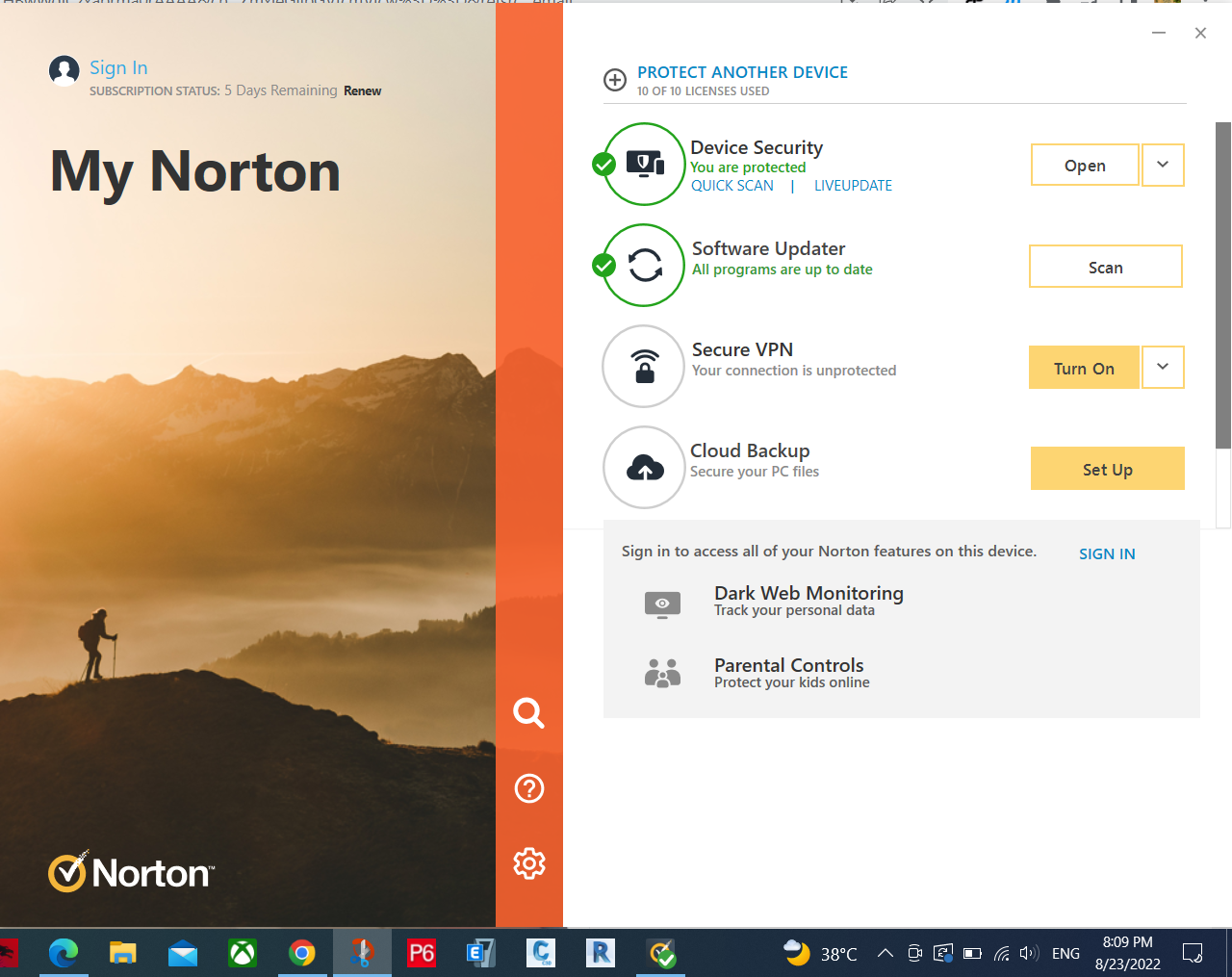Click the Norton logo at bottom left
Viewport: 1232px width, 977px height.
tap(131, 872)
